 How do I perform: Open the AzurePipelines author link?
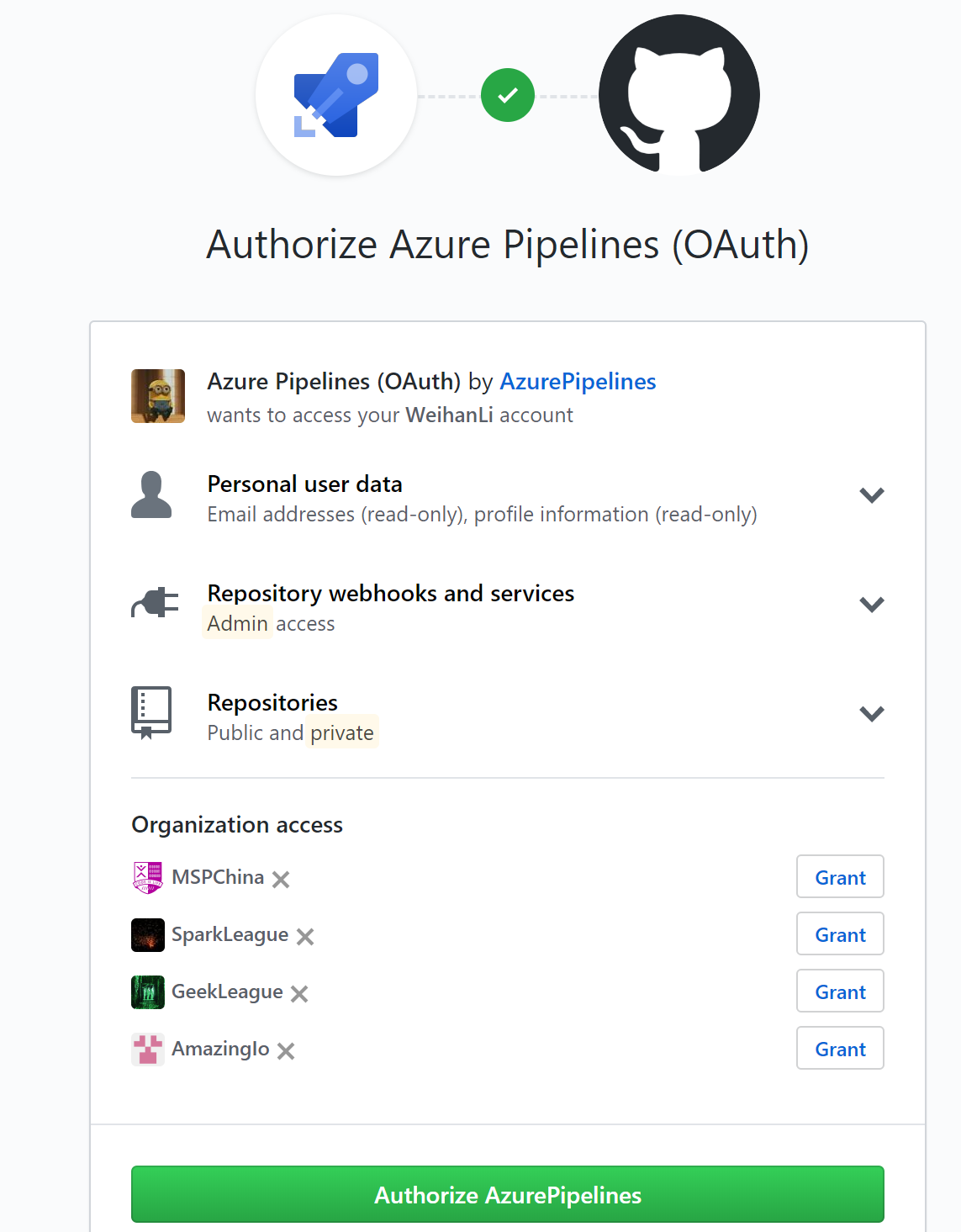(578, 382)
